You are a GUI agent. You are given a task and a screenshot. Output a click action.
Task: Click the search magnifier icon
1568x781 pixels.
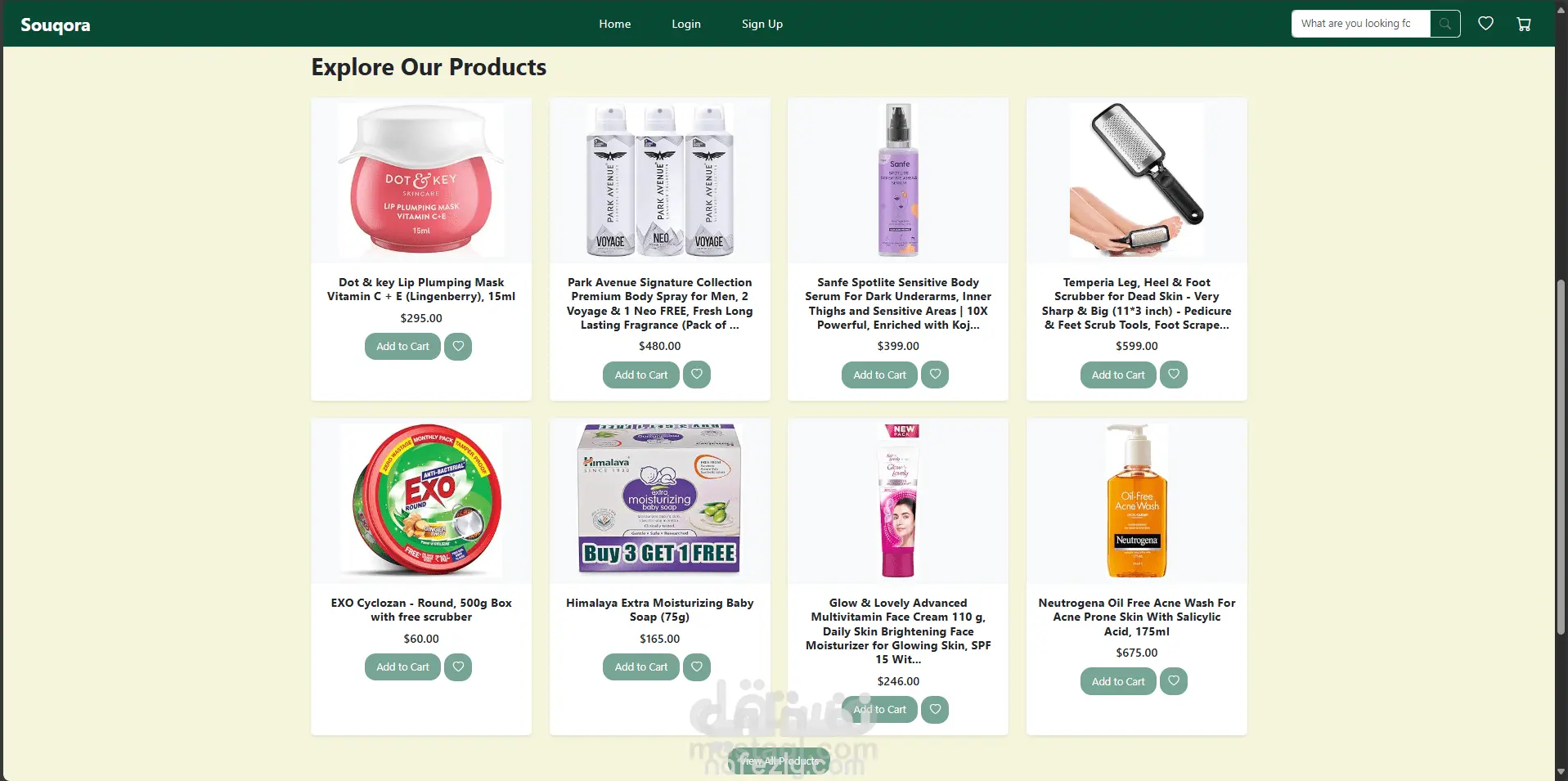[1445, 24]
